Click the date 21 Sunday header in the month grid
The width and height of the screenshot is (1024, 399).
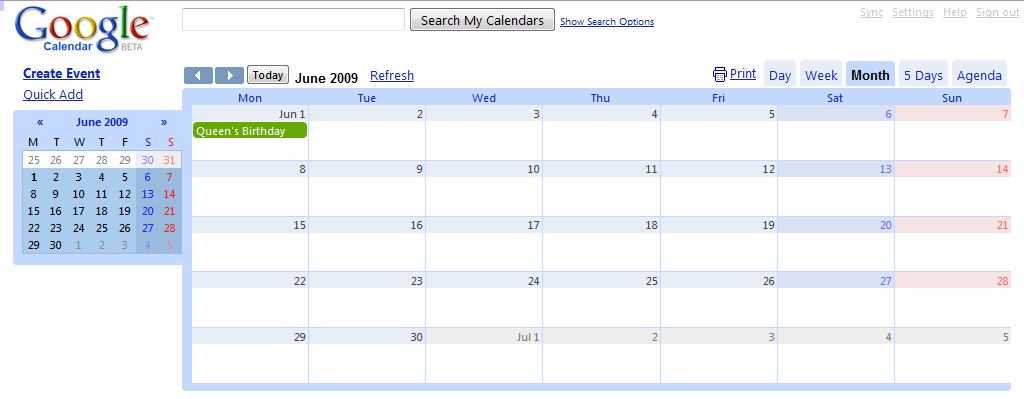coord(1002,225)
